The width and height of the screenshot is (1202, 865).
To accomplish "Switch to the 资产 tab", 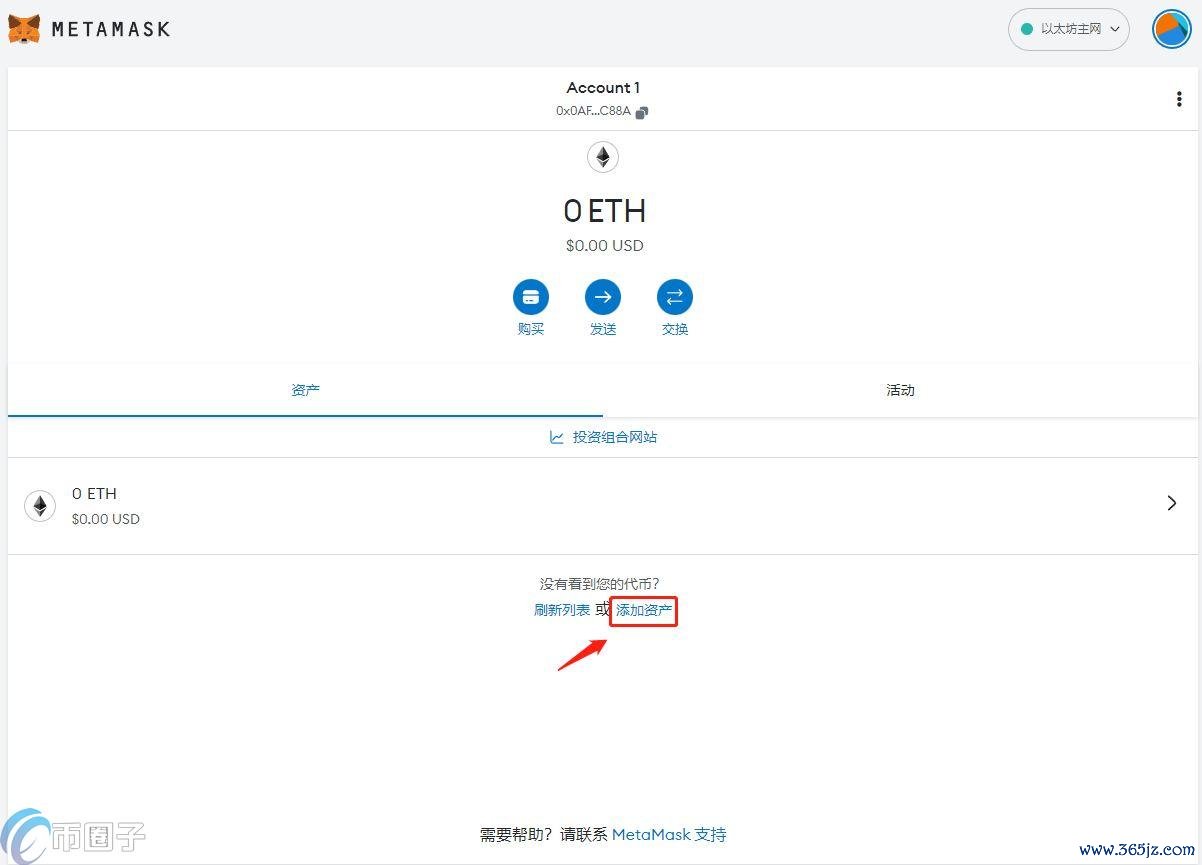I will point(305,390).
